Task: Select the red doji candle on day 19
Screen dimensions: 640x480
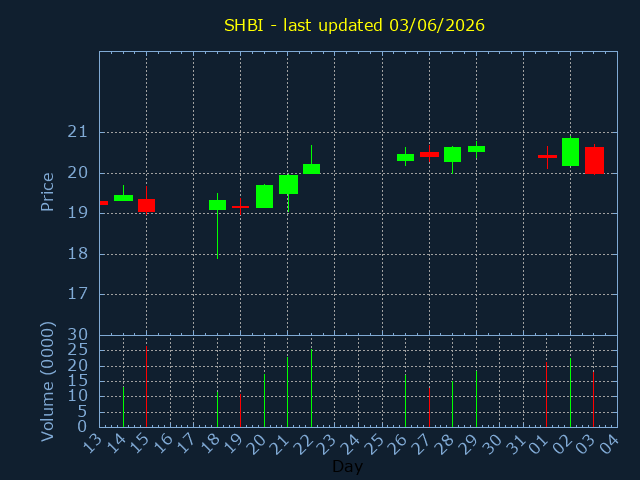Action: [x=240, y=207]
